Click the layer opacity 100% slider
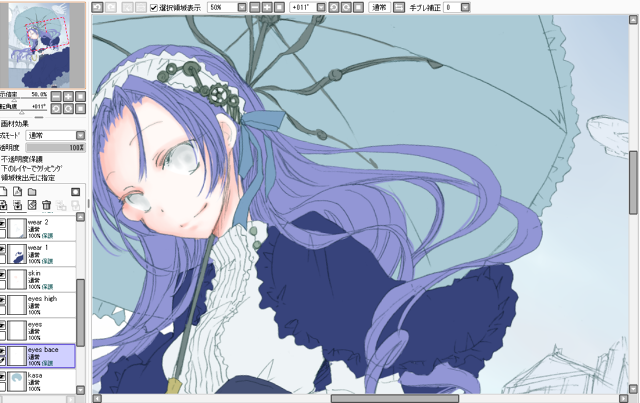 (x=56, y=147)
